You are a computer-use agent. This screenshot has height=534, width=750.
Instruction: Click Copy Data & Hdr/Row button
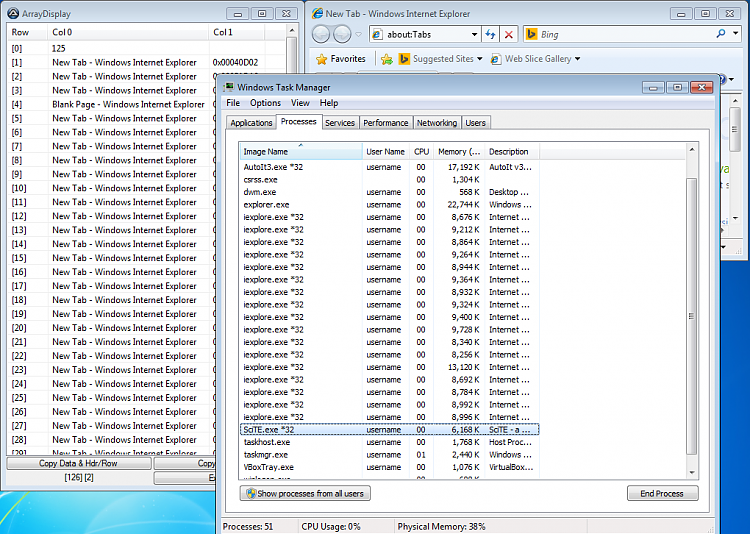[x=78, y=463]
